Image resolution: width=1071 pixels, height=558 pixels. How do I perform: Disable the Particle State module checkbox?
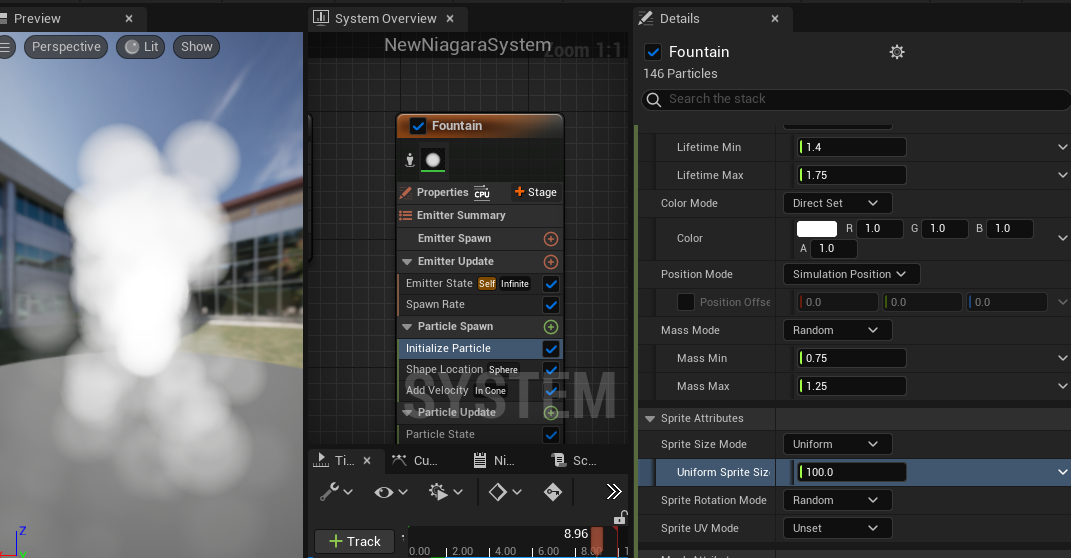551,434
